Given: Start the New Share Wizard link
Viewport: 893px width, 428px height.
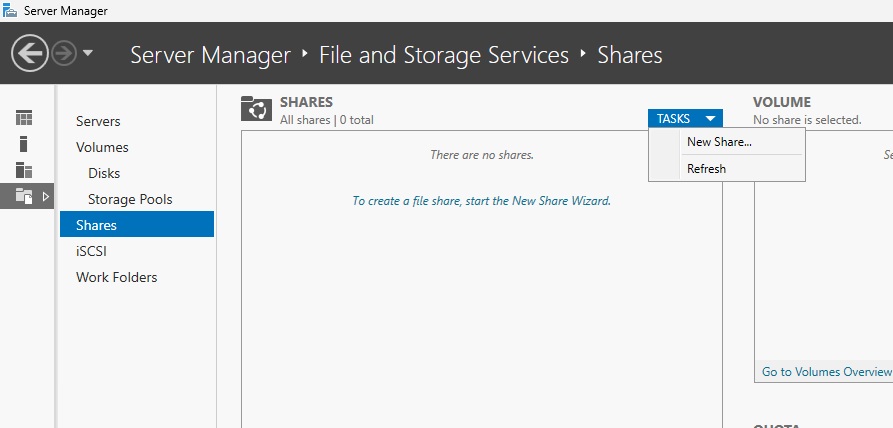Looking at the screenshot, I should (481, 200).
